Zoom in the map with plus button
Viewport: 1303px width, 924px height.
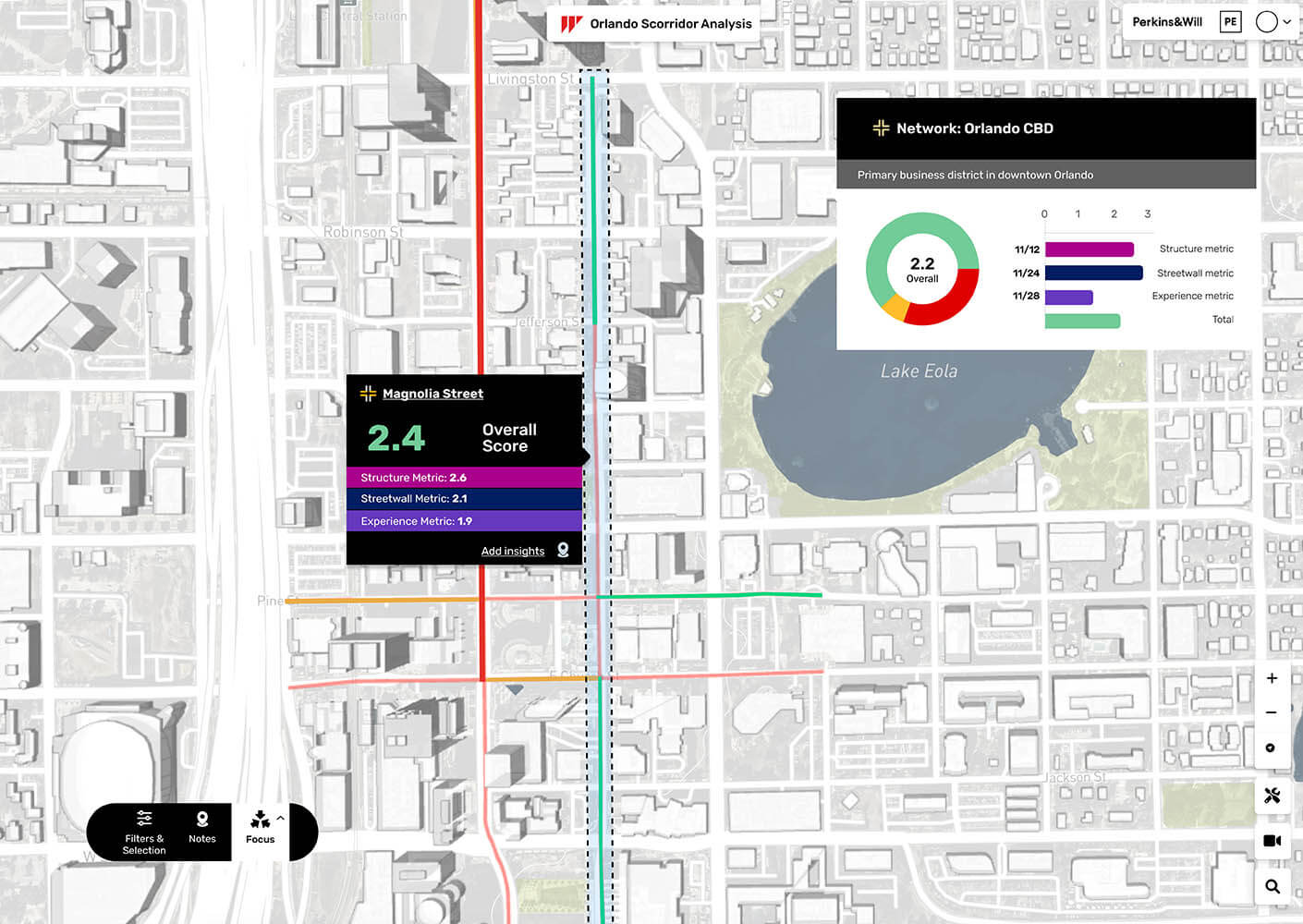[1272, 678]
